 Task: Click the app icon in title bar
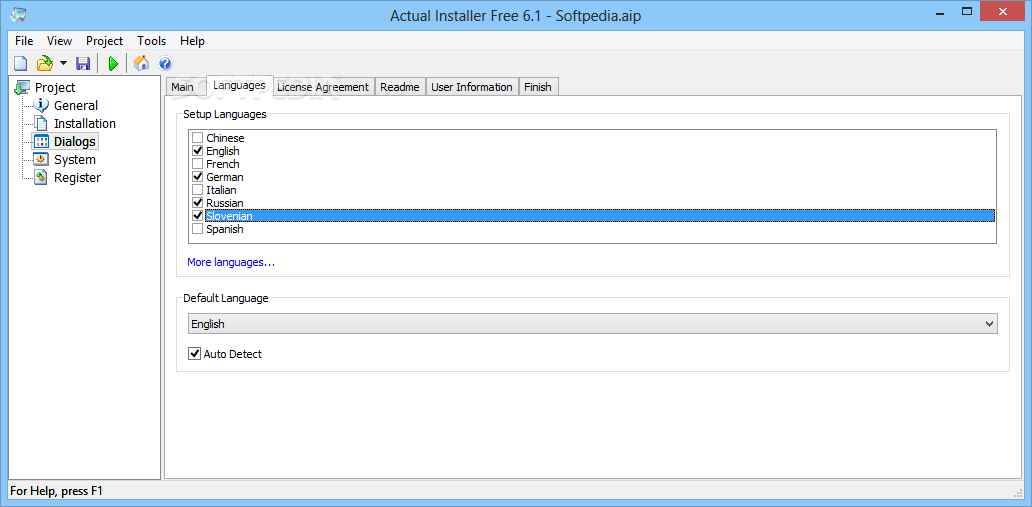(18, 14)
